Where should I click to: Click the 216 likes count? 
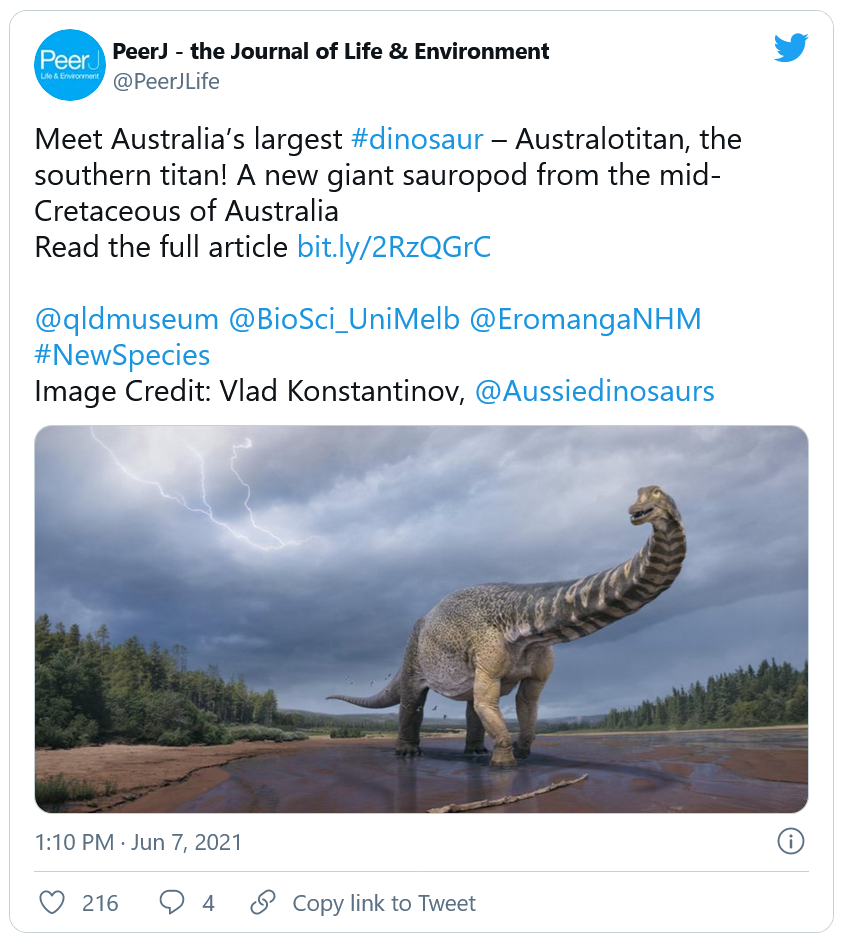point(100,903)
